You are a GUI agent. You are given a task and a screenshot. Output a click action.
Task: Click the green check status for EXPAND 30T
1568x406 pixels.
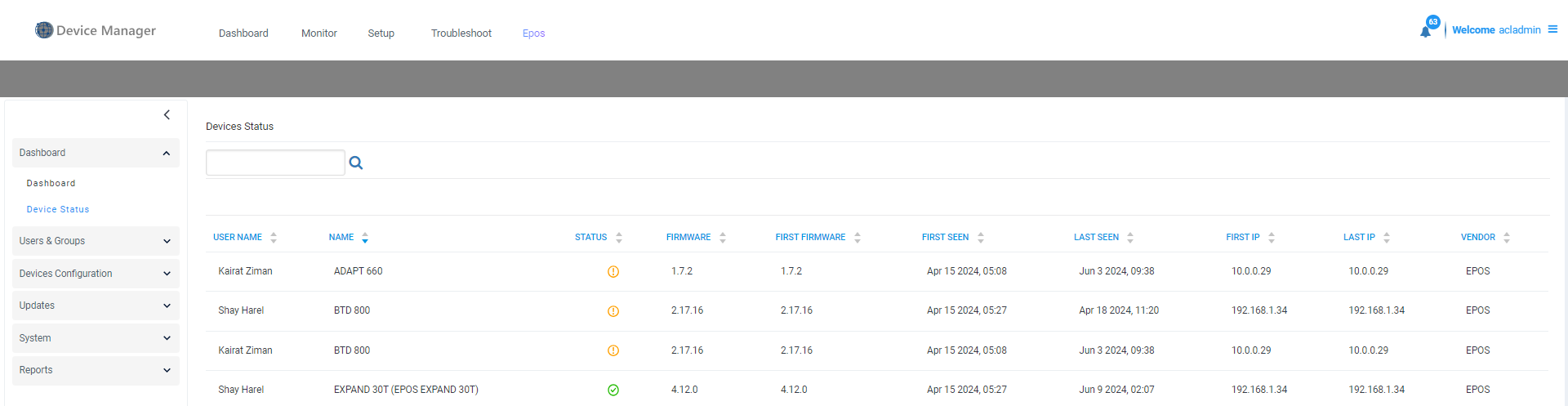613,390
